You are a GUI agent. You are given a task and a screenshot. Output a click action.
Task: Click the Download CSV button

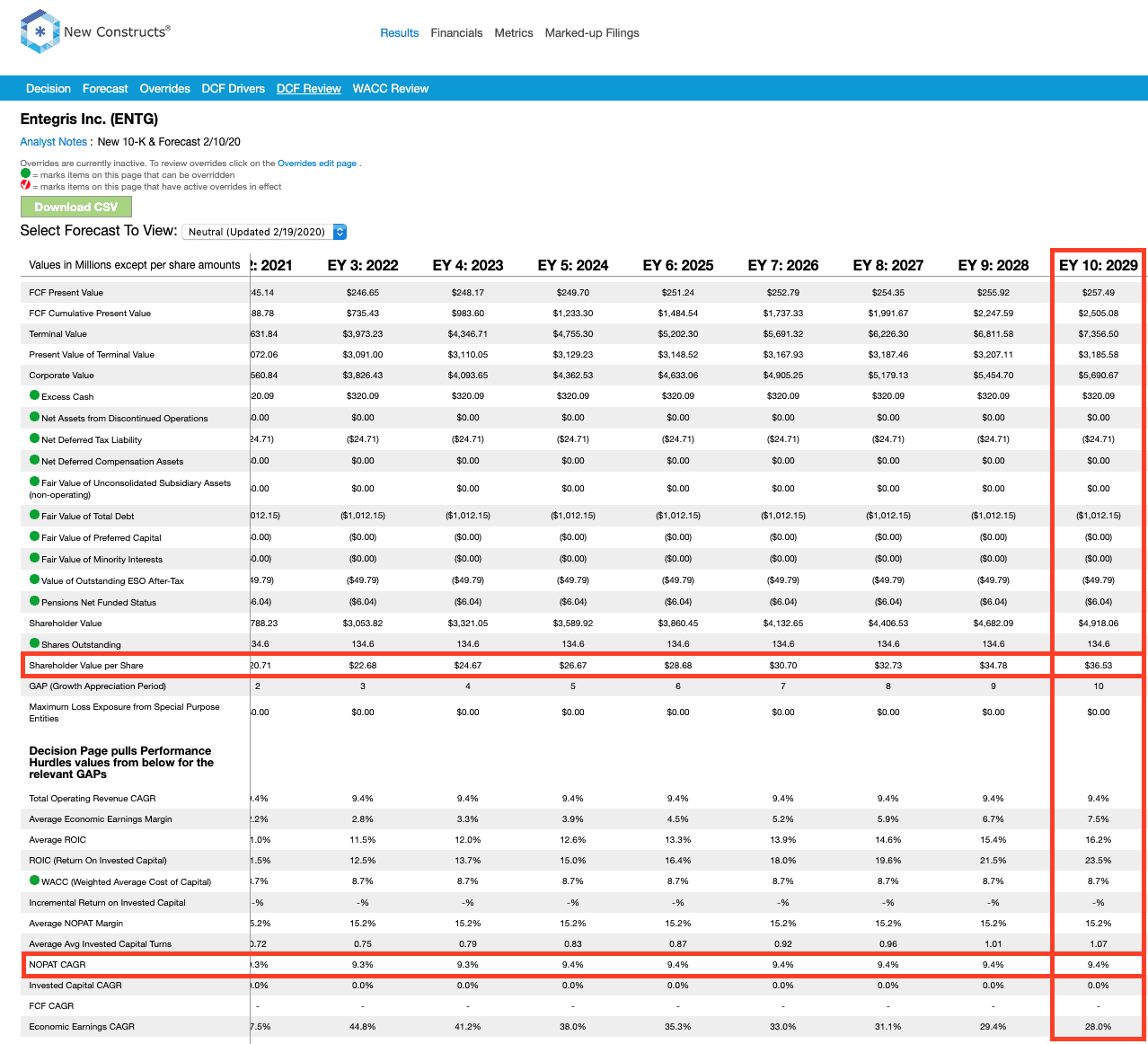pyautogui.click(x=76, y=207)
